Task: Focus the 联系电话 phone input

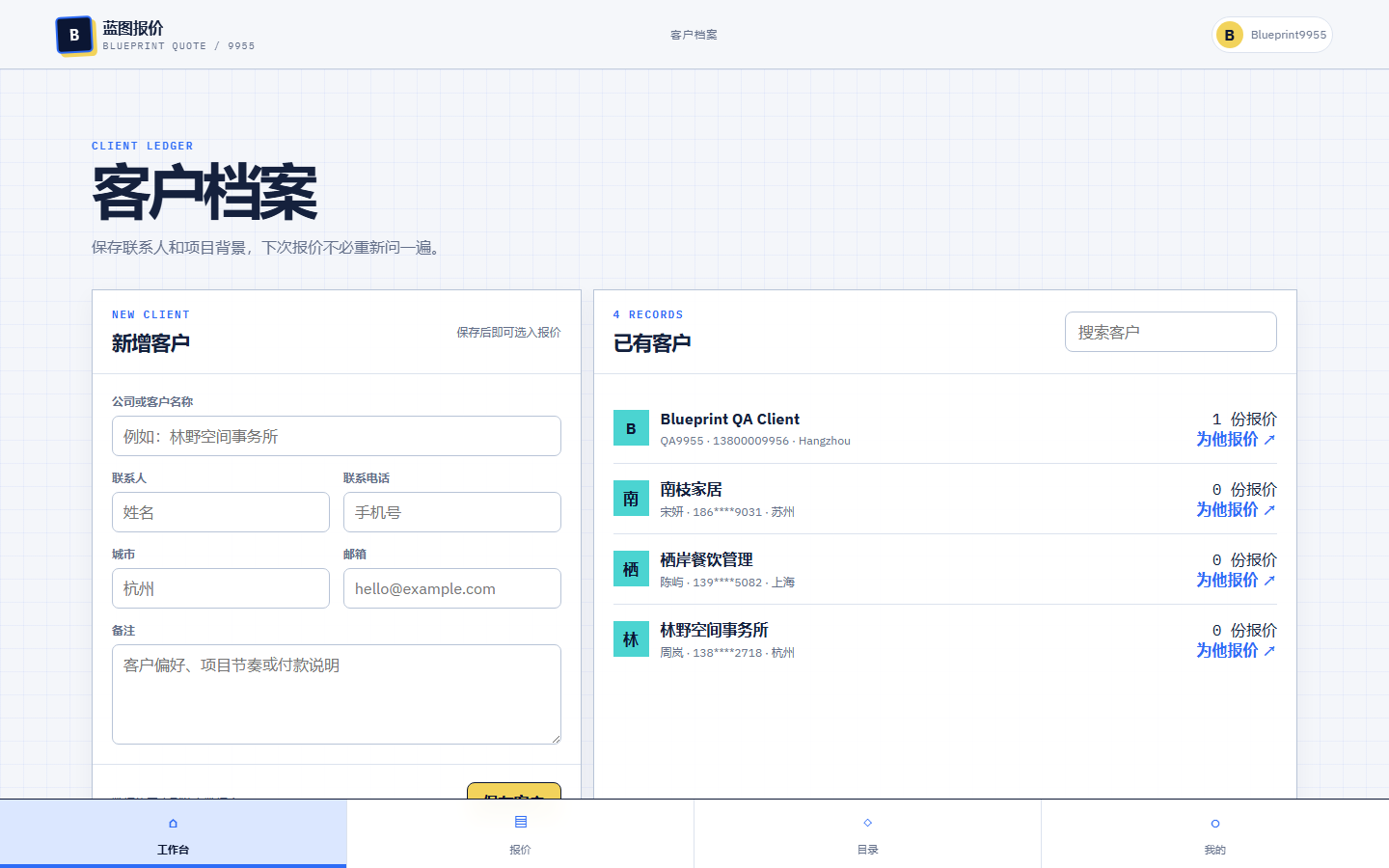Action: tap(452, 512)
